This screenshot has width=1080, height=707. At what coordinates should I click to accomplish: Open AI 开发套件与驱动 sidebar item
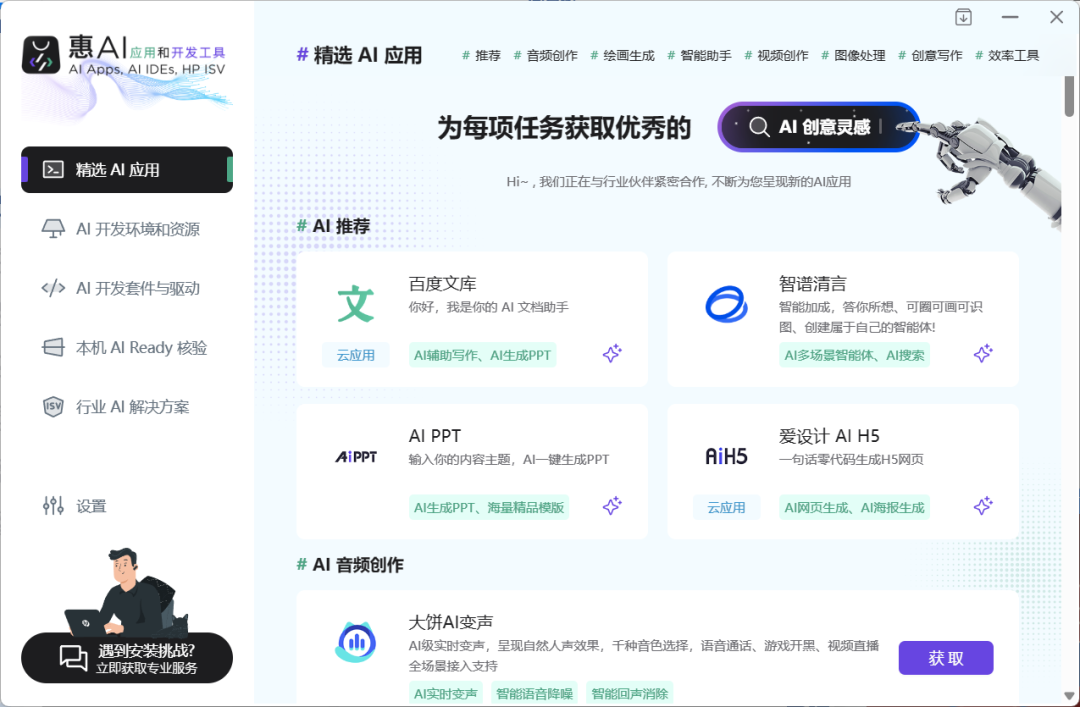(137, 288)
